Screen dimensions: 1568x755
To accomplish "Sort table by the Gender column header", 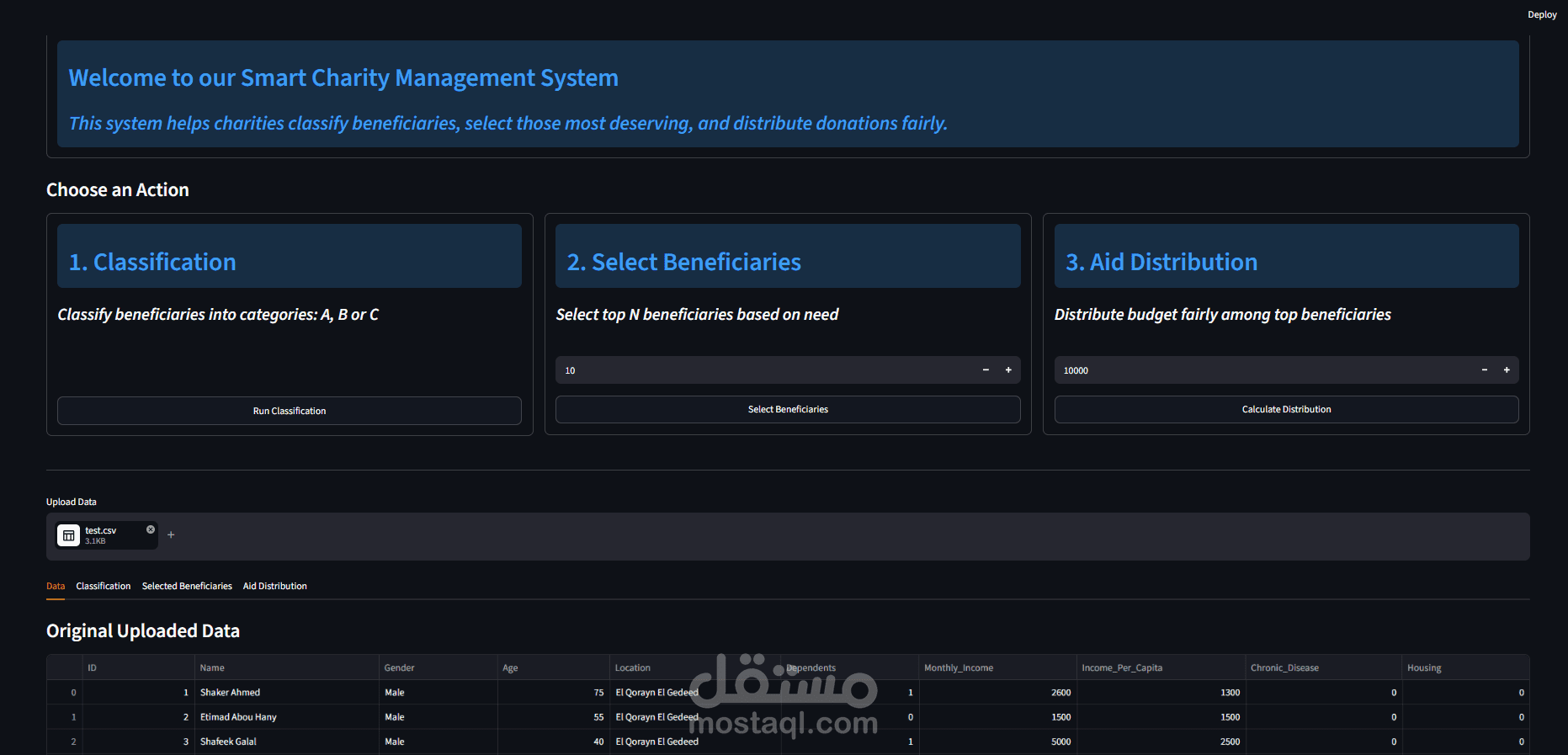I will tap(438, 667).
